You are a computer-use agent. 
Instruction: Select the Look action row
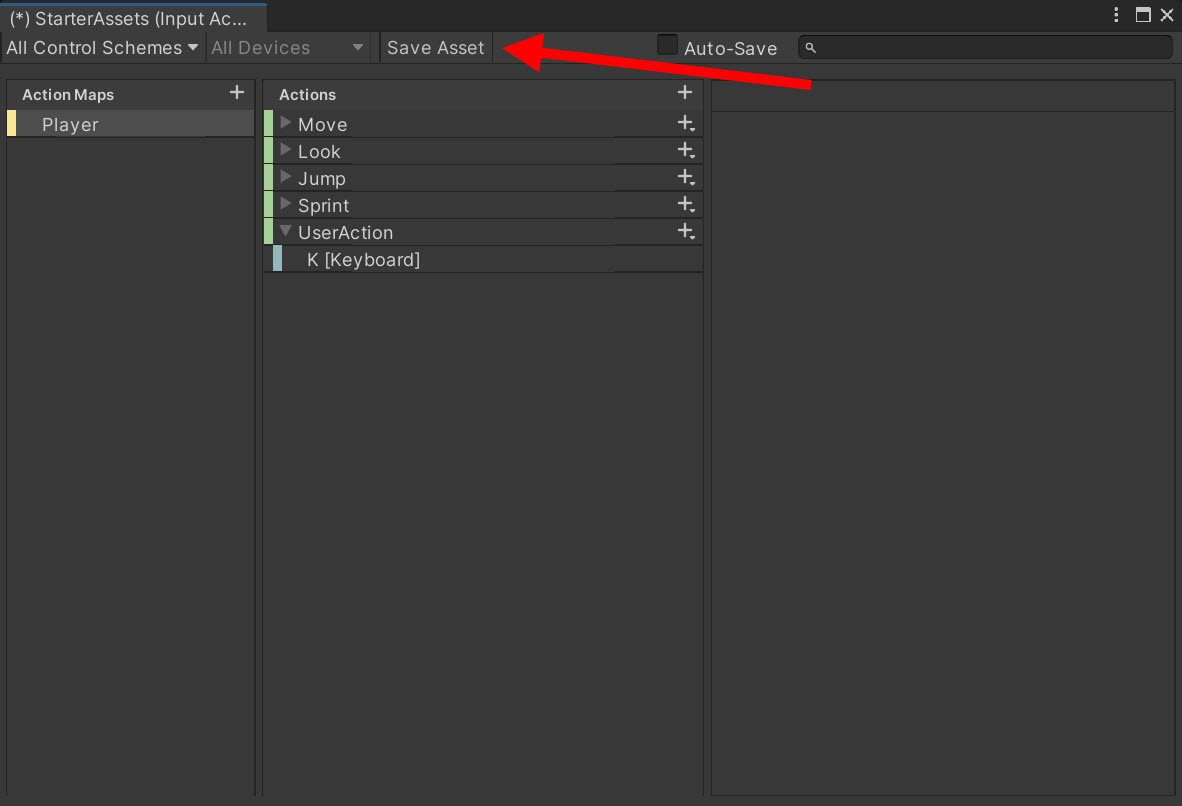point(483,151)
